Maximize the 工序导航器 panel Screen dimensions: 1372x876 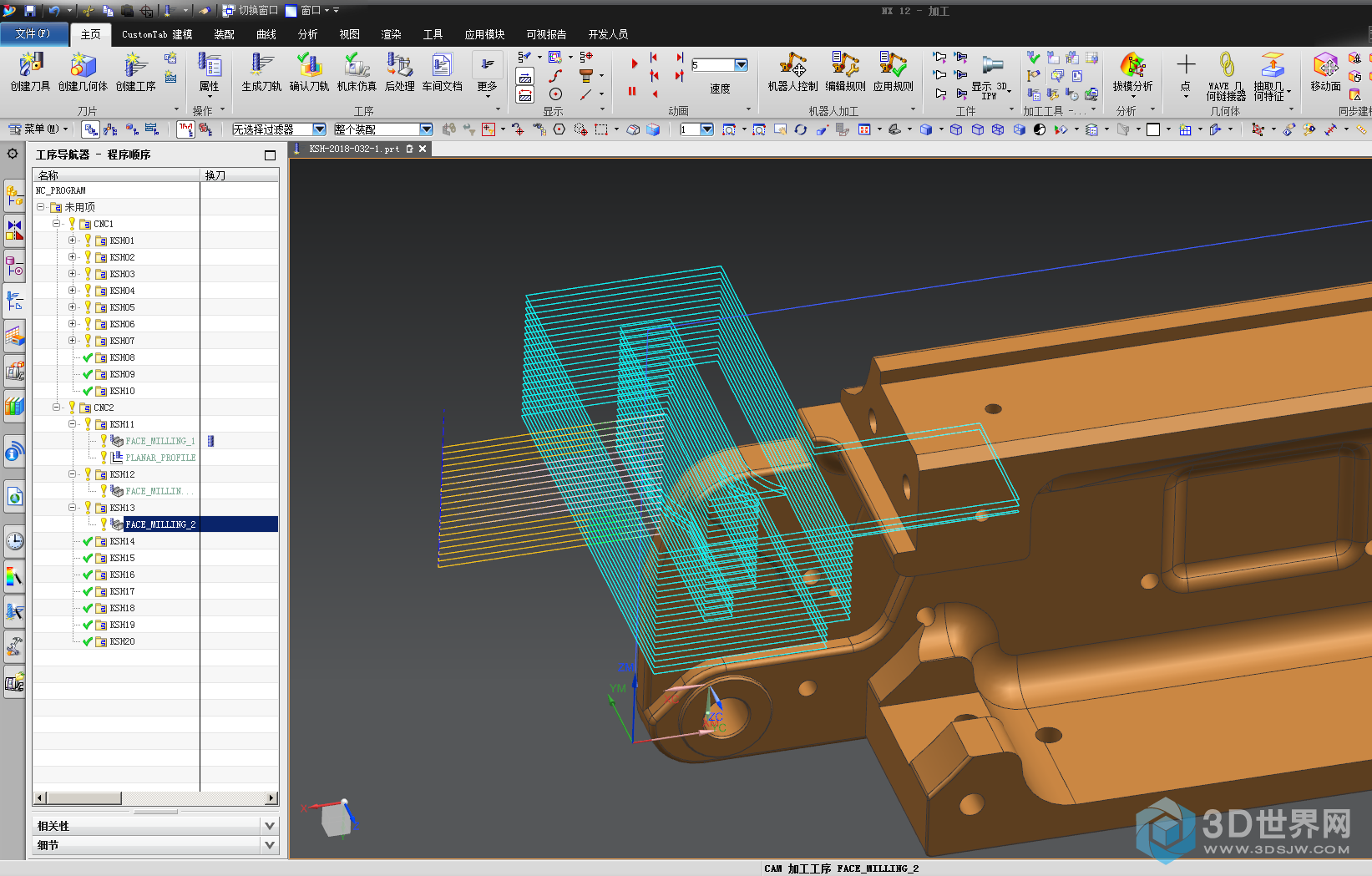[270, 155]
